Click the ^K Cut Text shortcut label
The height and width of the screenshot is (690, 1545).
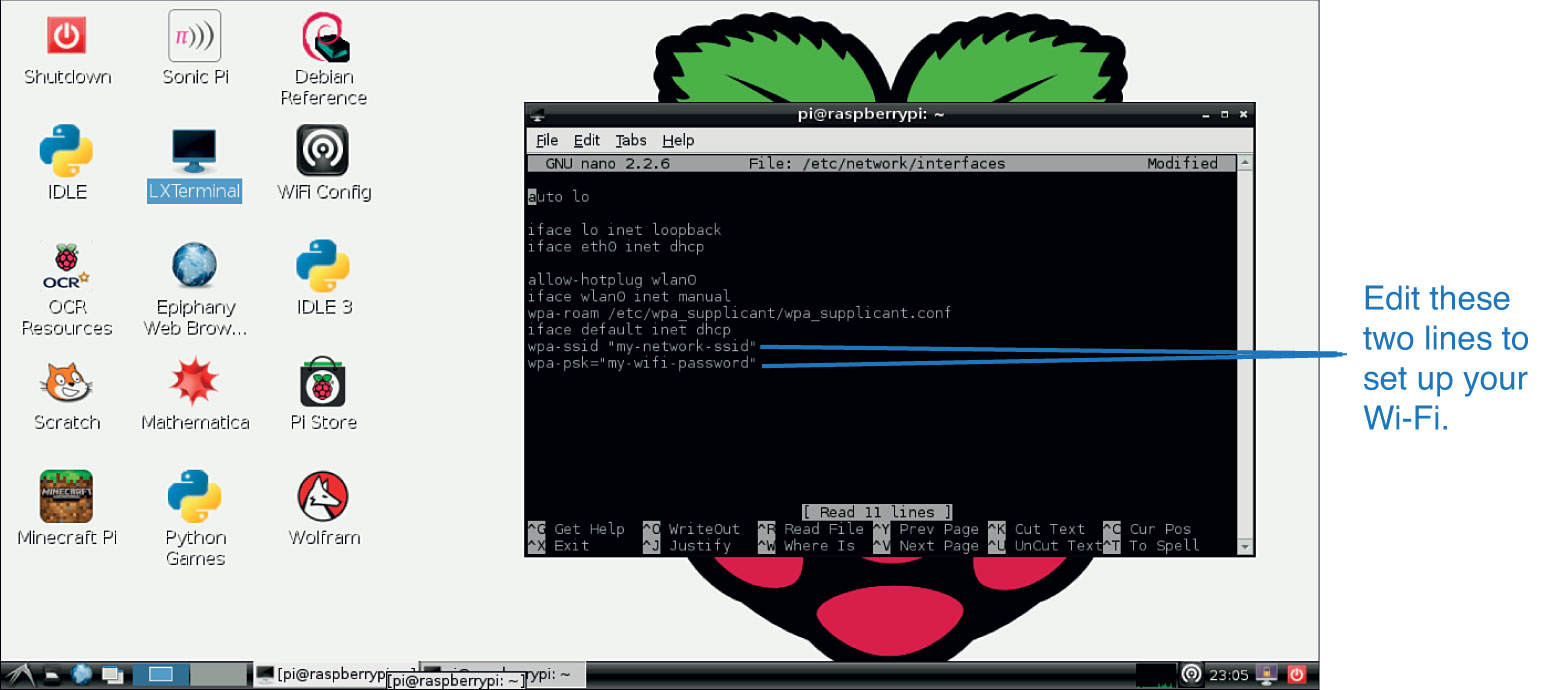click(x=1037, y=529)
